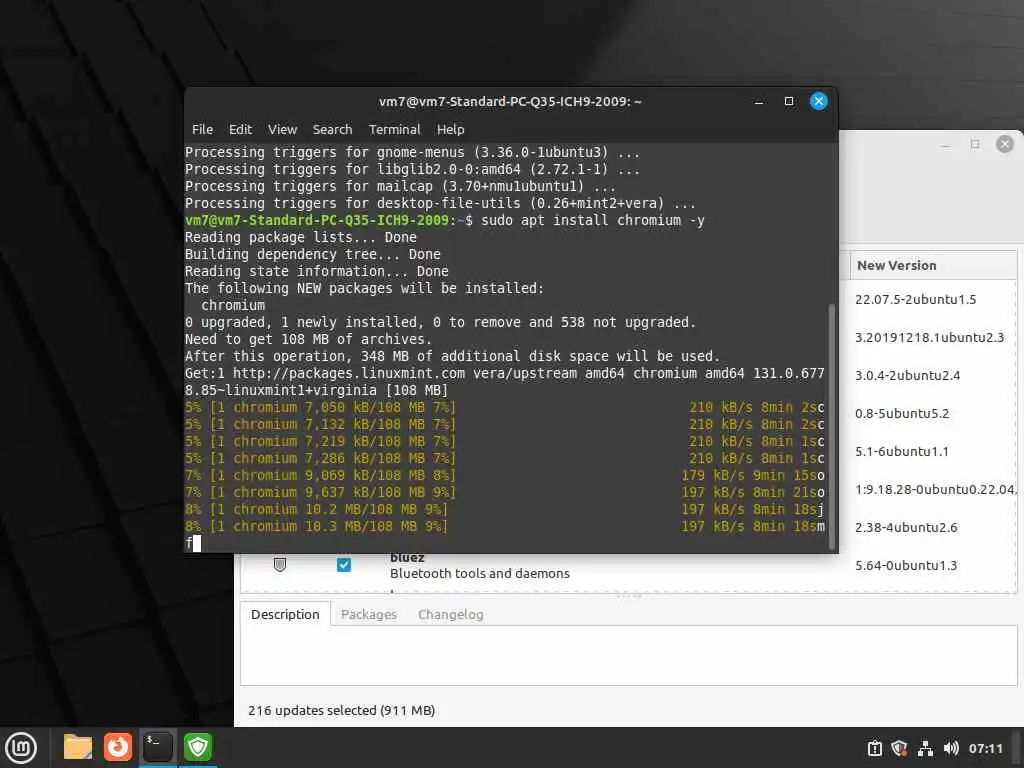Image resolution: width=1024 pixels, height=768 pixels.
Task: Select the bluez Bluetooth tools row
Action: pos(628,566)
